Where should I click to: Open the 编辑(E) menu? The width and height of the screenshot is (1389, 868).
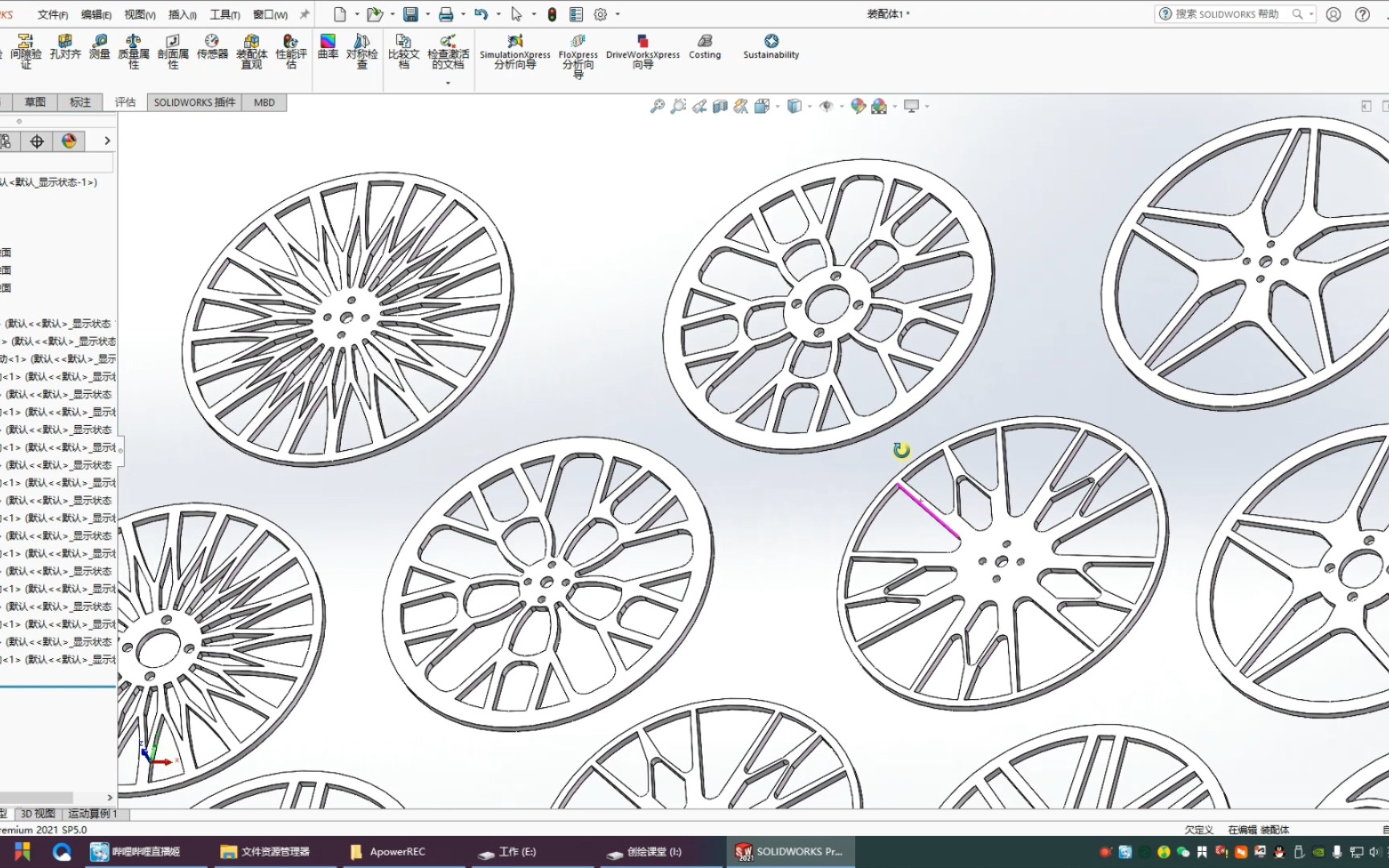[x=96, y=14]
